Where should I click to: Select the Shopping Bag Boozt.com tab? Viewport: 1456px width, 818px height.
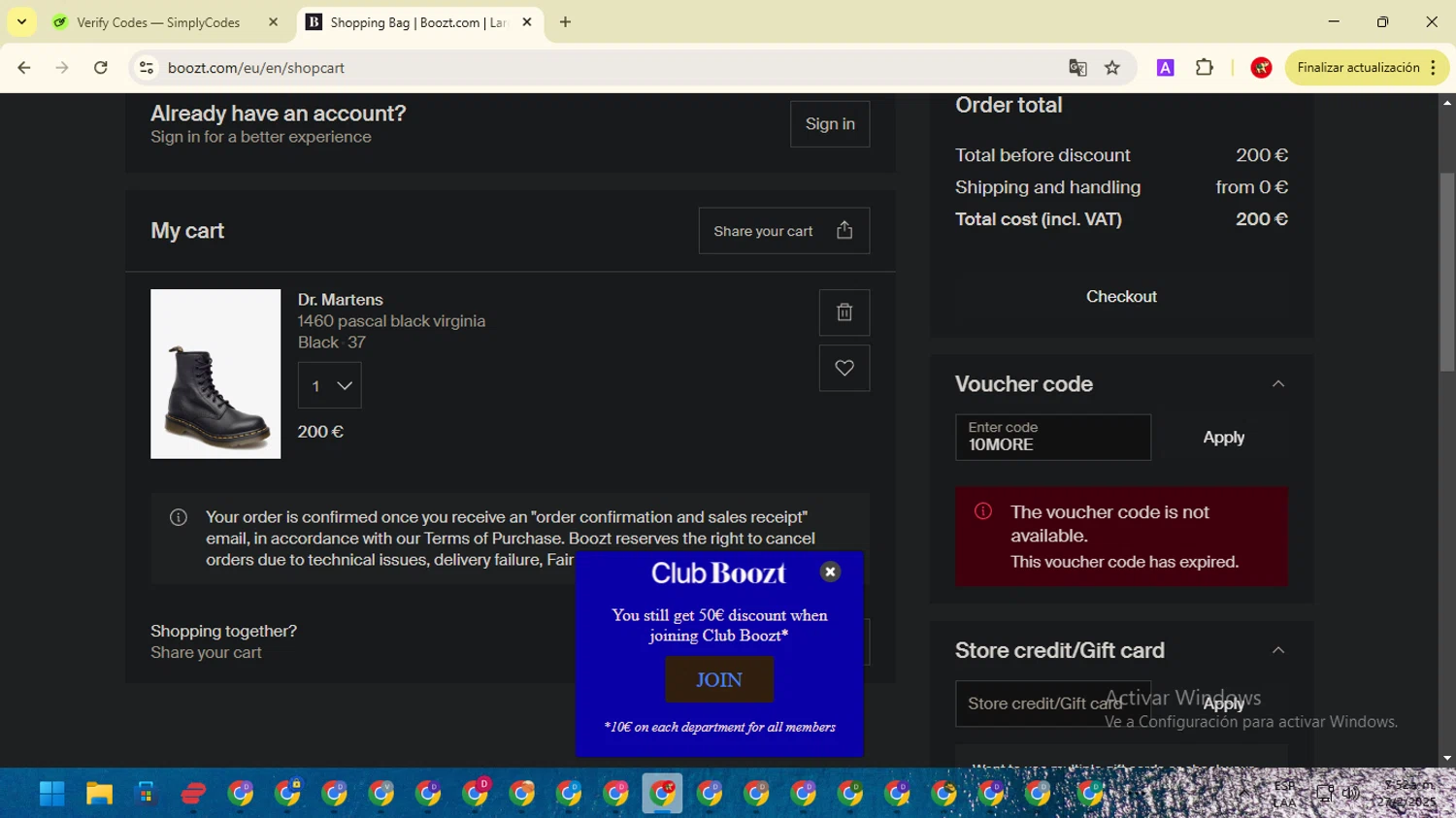(x=419, y=22)
